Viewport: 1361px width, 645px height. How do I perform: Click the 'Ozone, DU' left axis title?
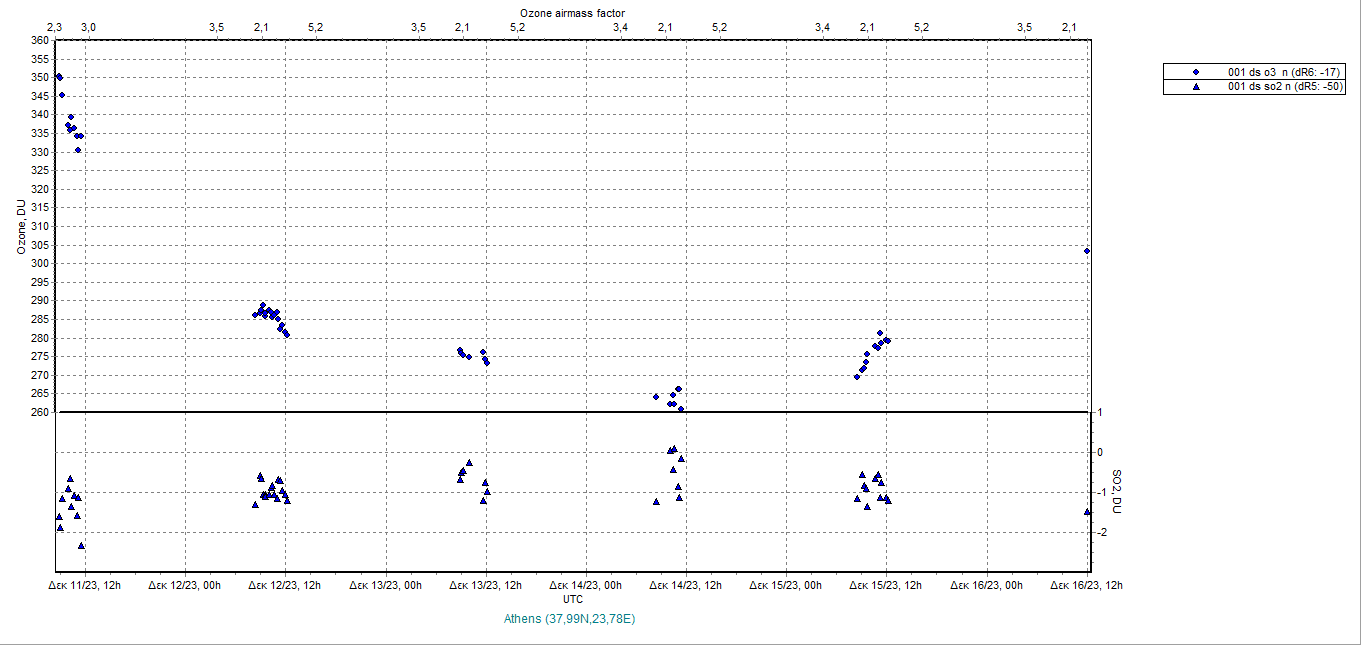point(20,227)
